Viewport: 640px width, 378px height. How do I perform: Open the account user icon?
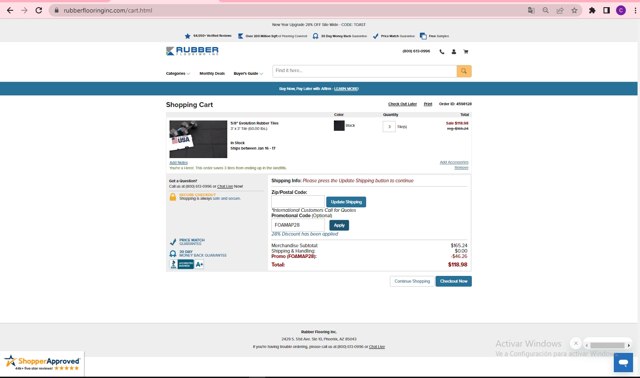453,52
